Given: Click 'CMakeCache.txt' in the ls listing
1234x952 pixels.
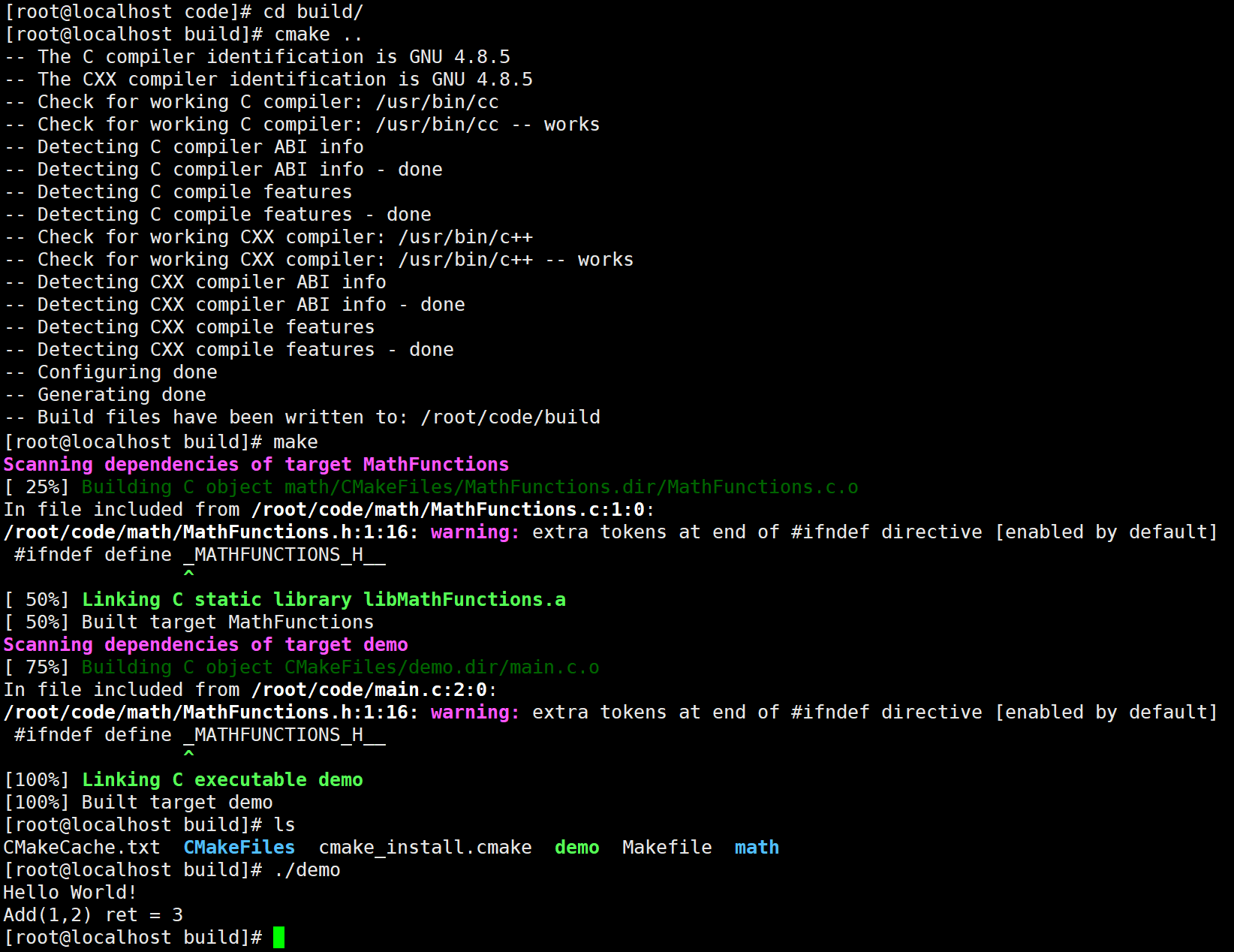Looking at the screenshot, I should [82, 848].
